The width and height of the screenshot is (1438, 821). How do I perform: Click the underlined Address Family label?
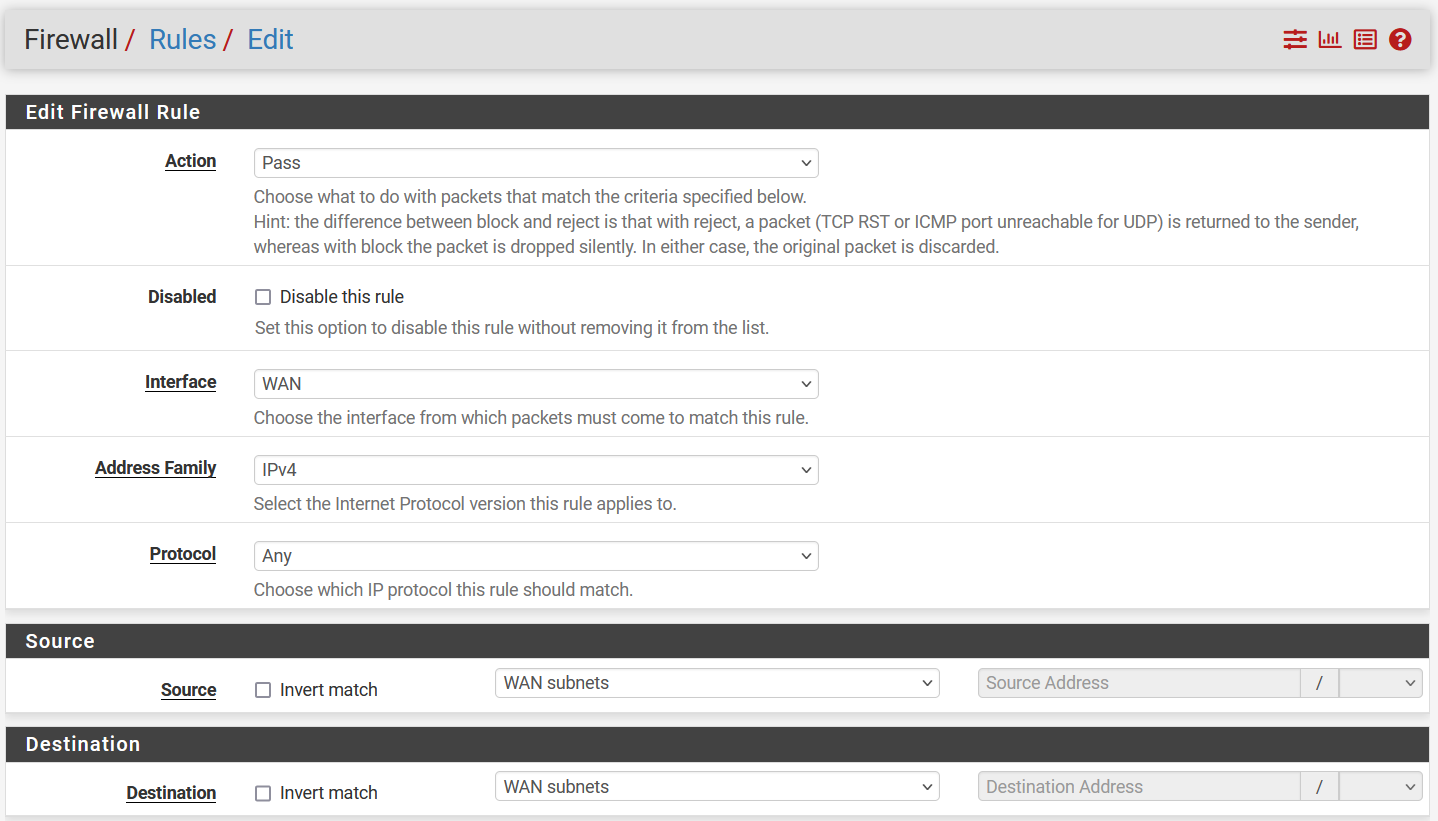(155, 468)
